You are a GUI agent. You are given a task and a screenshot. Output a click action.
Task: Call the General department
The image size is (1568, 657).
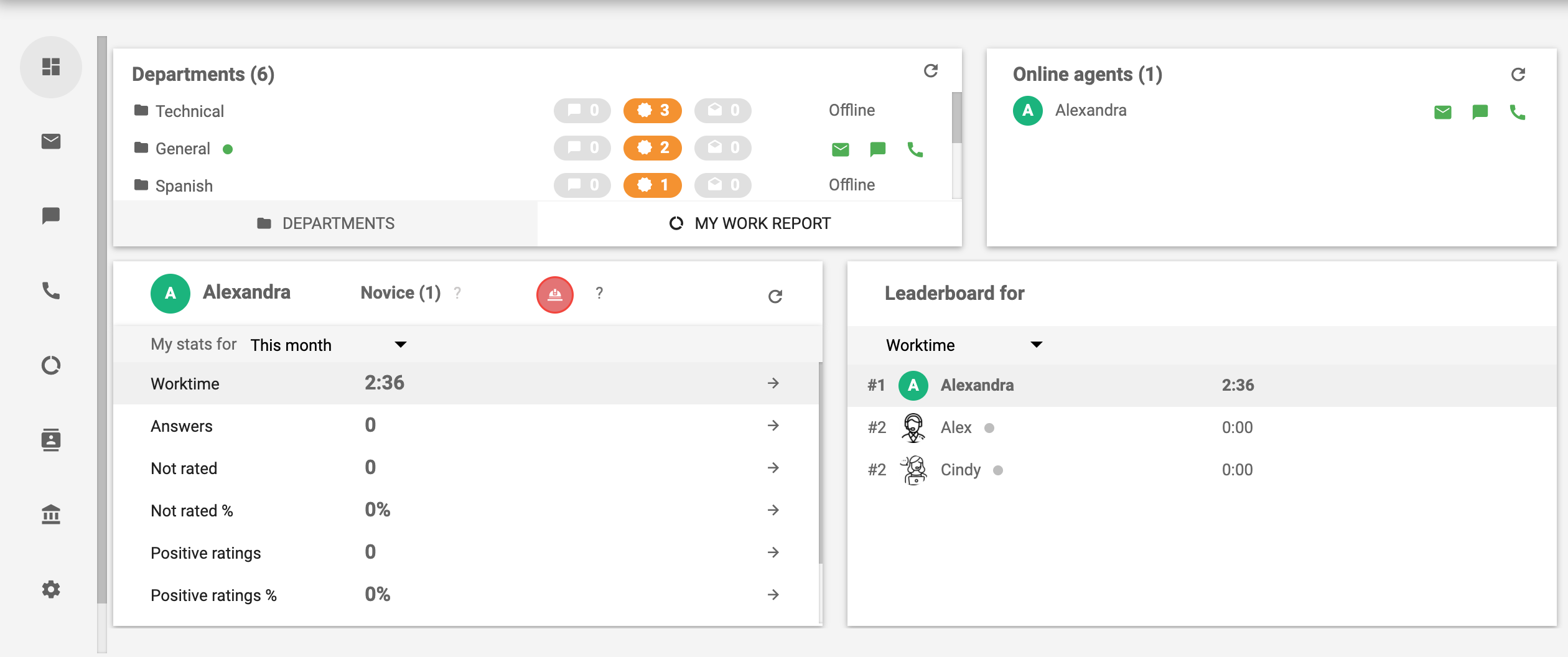click(915, 149)
